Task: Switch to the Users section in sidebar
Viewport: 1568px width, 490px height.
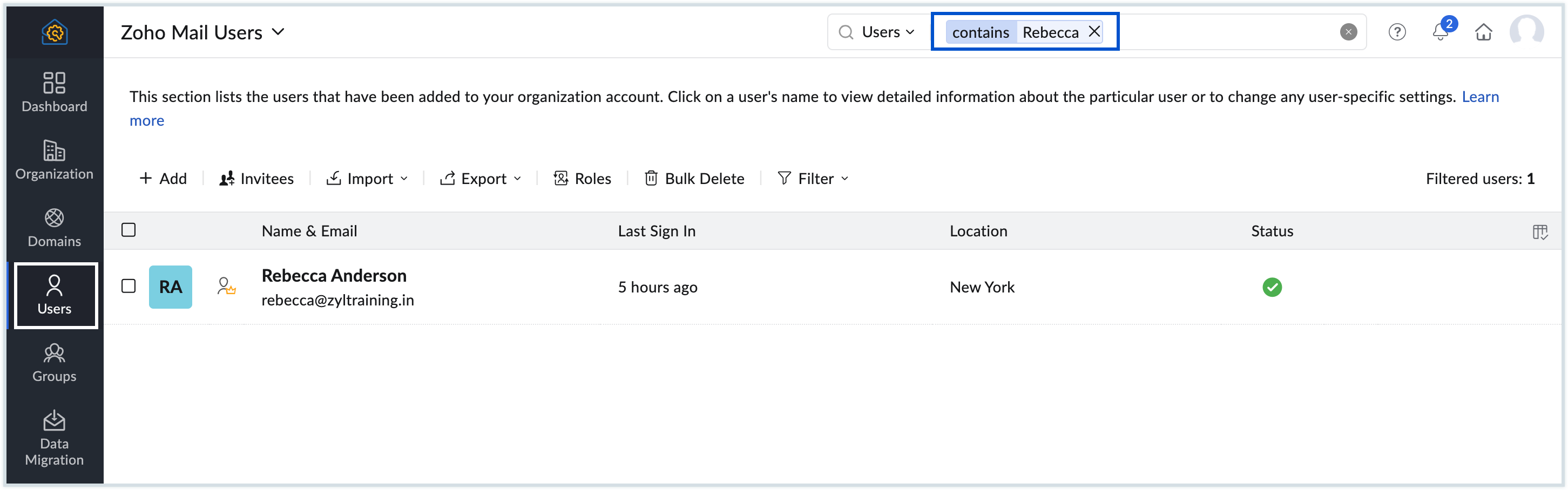Action: click(x=56, y=296)
